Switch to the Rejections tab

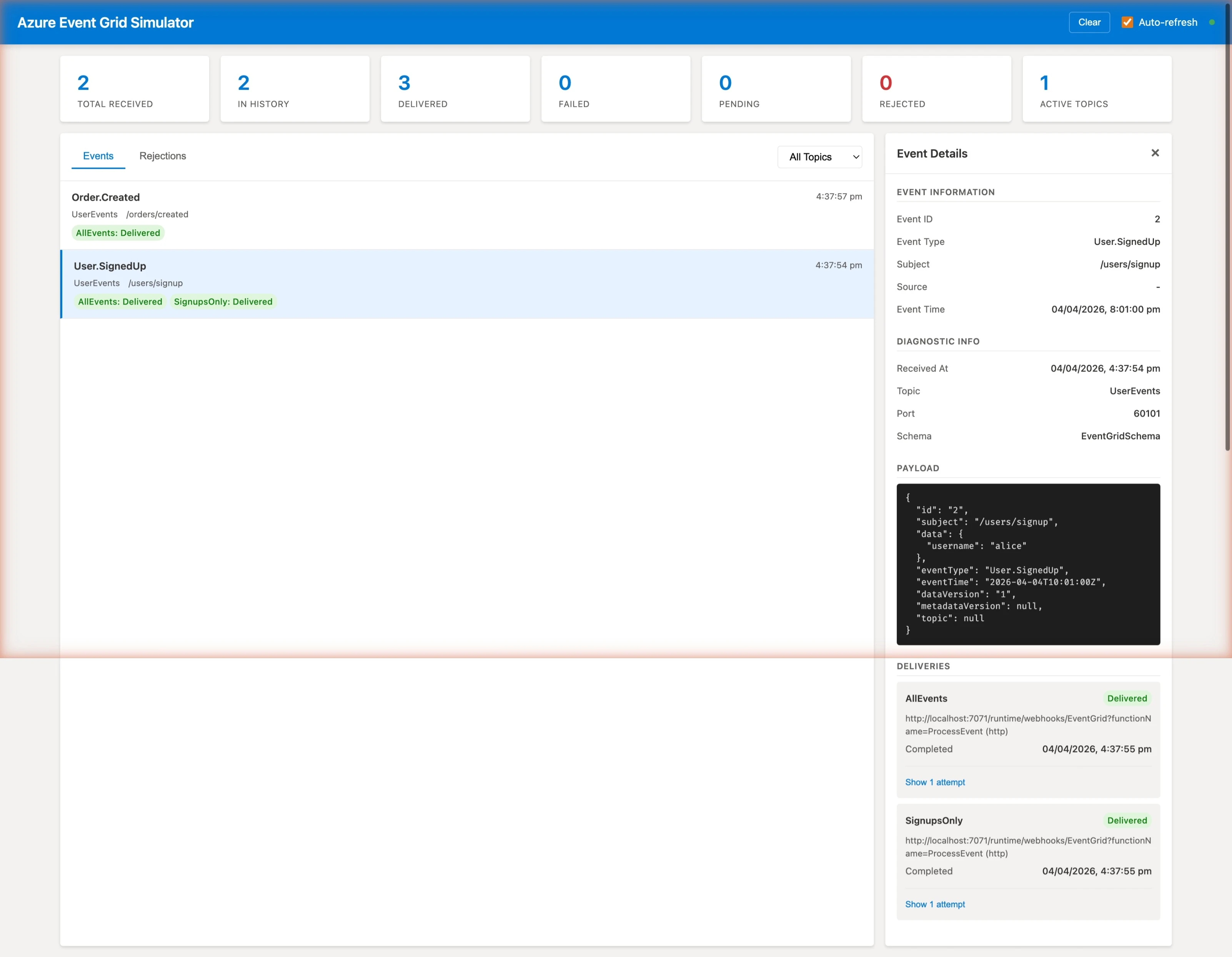point(163,156)
